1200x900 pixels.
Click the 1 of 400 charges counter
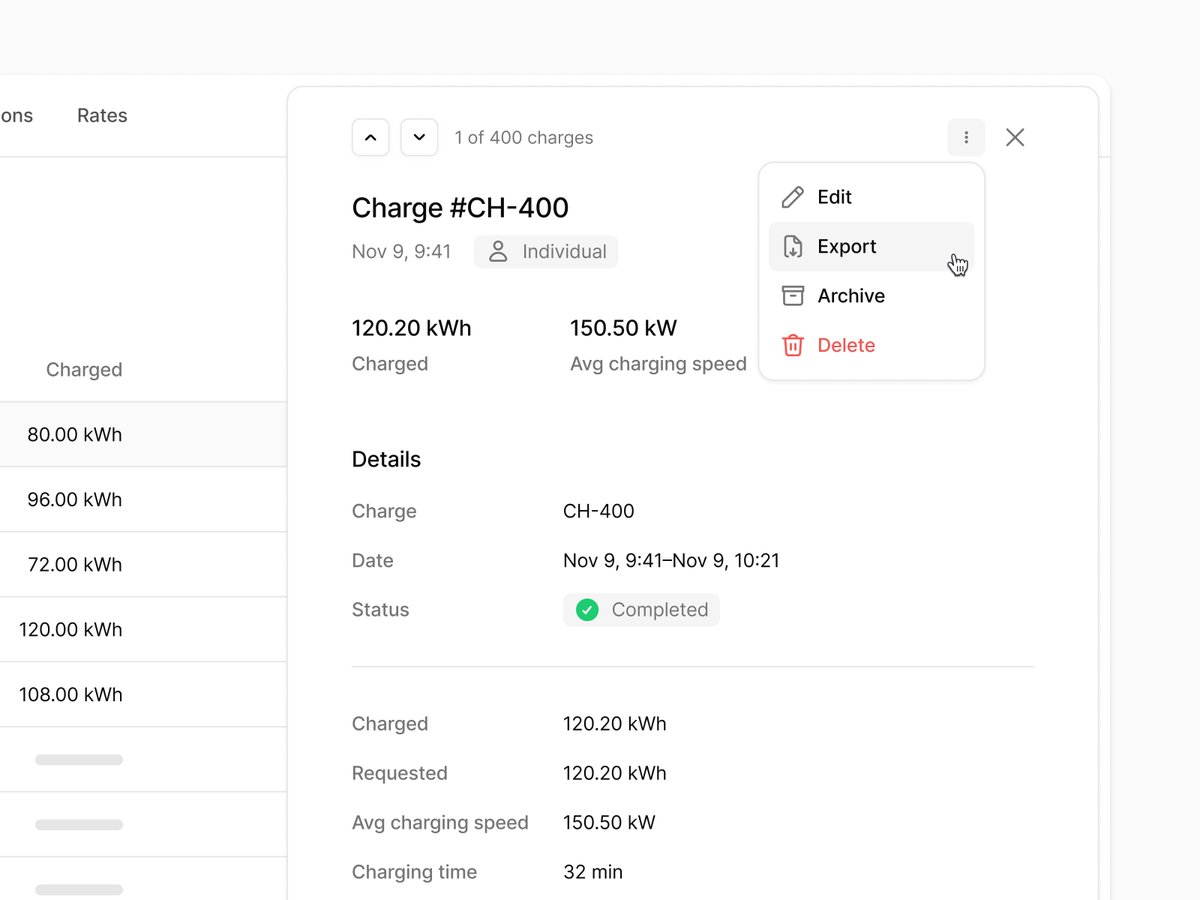[524, 137]
